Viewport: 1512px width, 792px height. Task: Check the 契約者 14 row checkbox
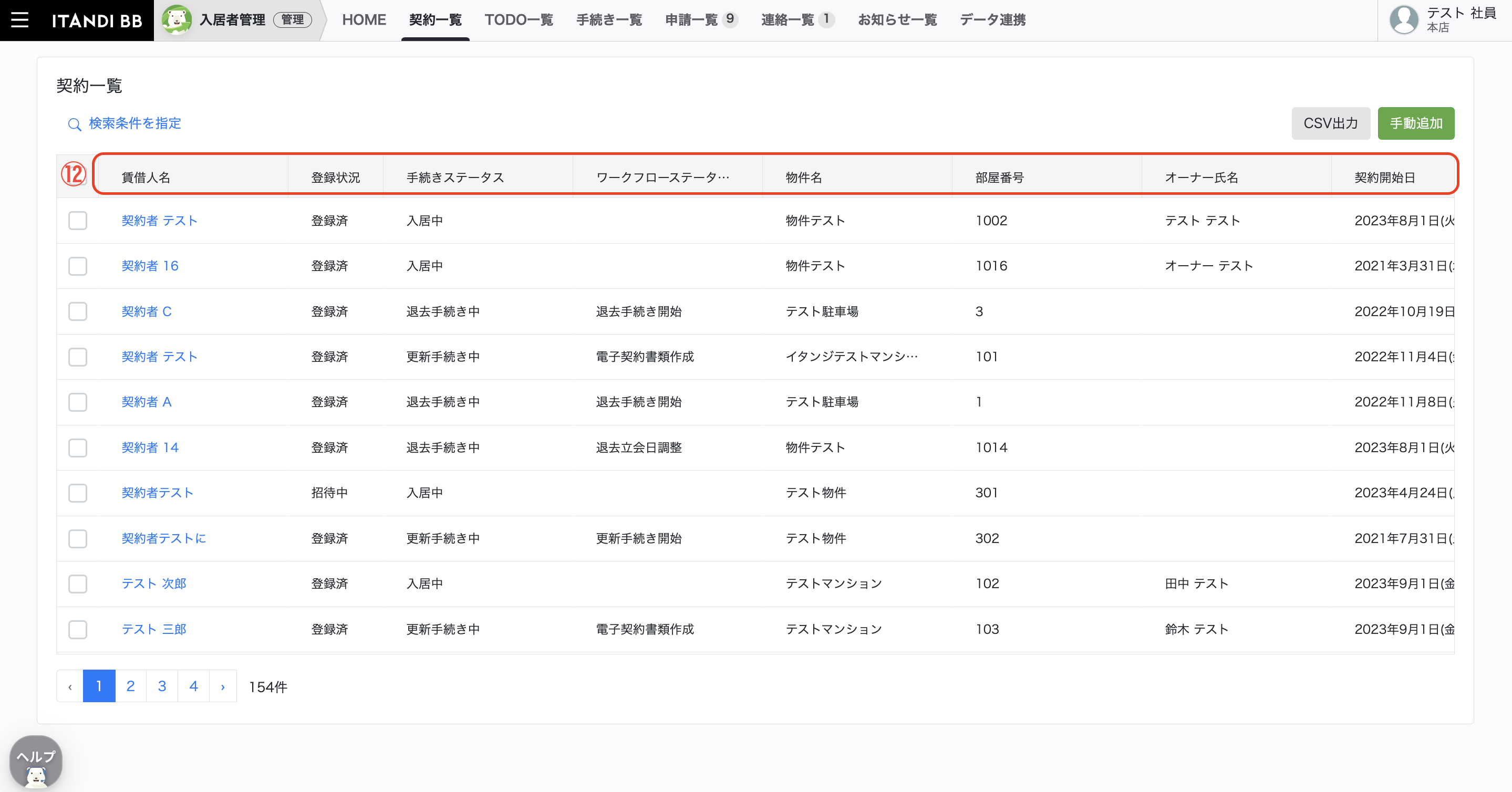[x=77, y=447]
